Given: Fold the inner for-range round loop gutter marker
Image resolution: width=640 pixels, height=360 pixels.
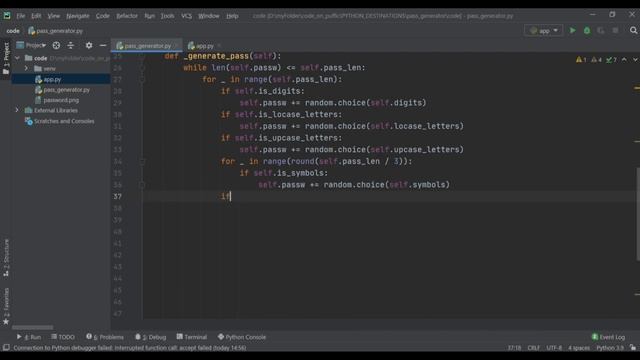Looking at the screenshot, I should pos(142,162).
